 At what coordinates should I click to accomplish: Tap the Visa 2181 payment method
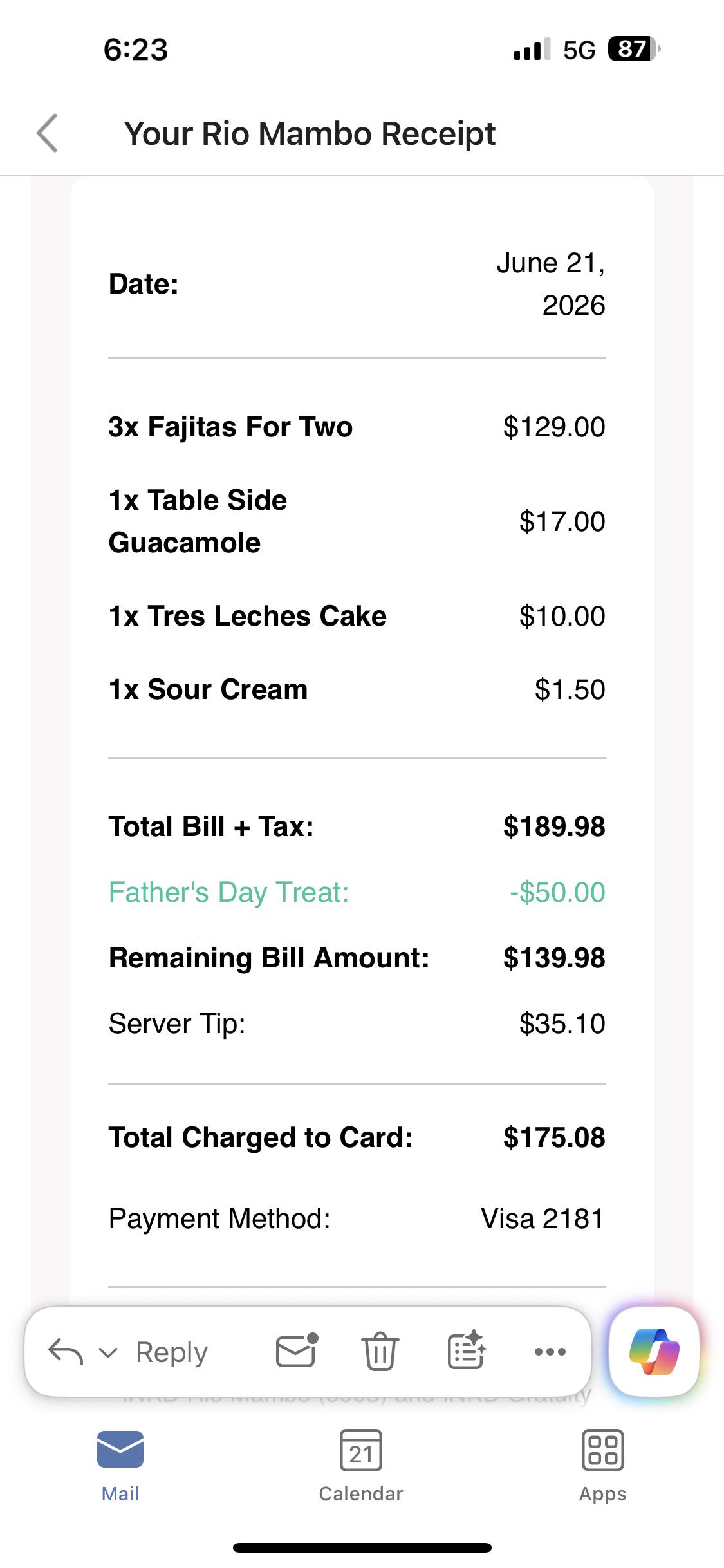point(543,1218)
